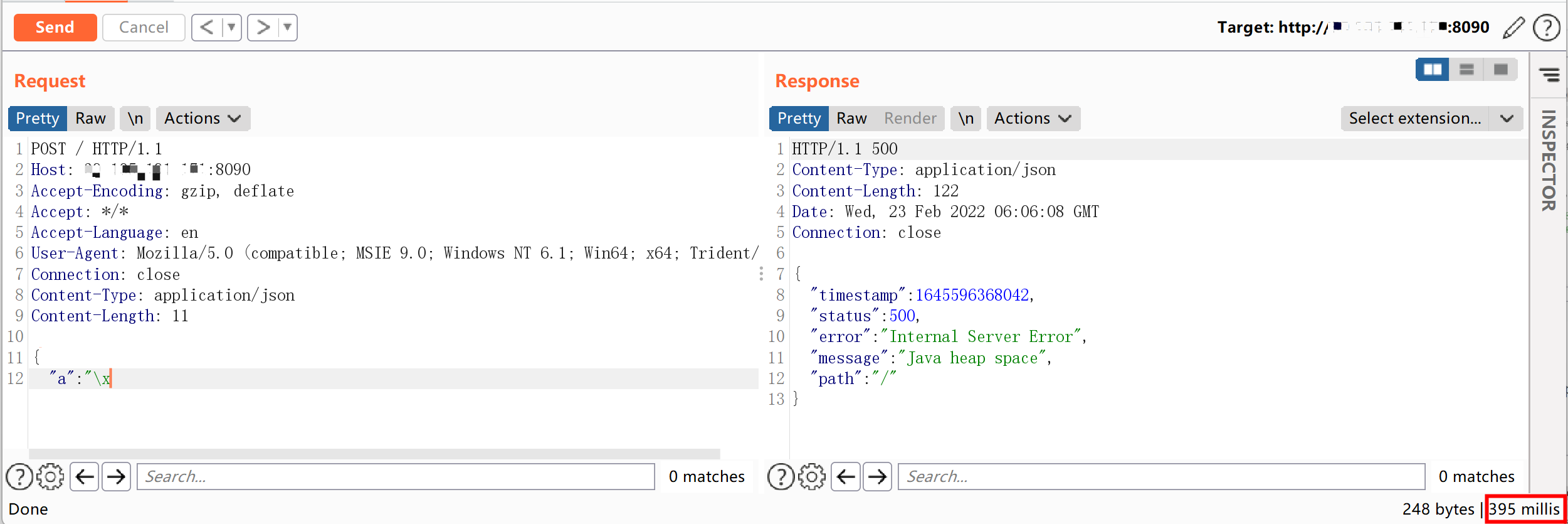Open the Inspector panel menu icon

click(x=1549, y=75)
